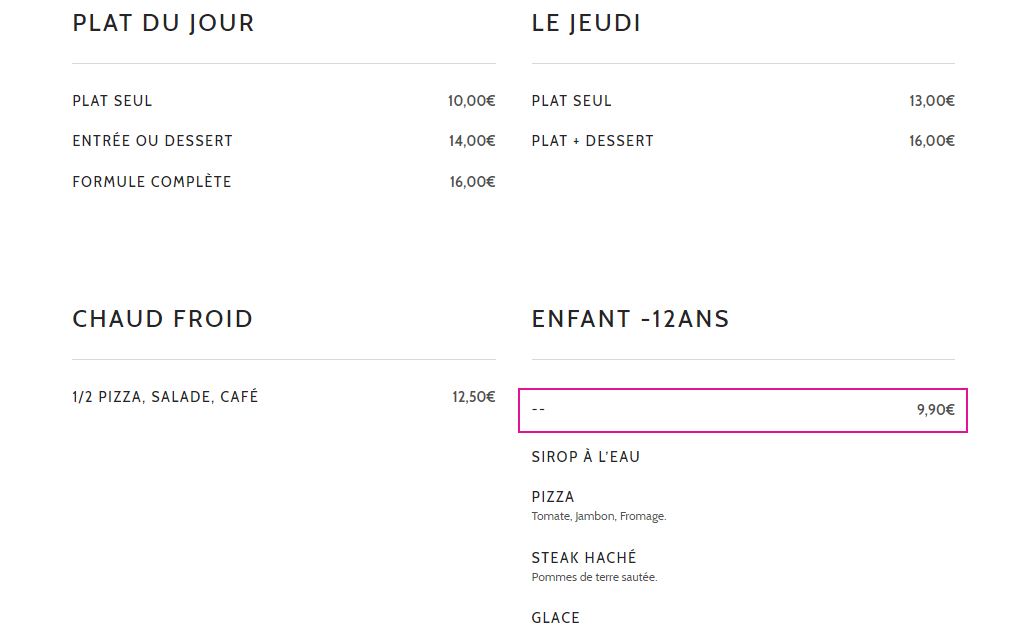Select the STEAK HACHÉ item
Viewport: 1032px width, 638px height.
(584, 558)
